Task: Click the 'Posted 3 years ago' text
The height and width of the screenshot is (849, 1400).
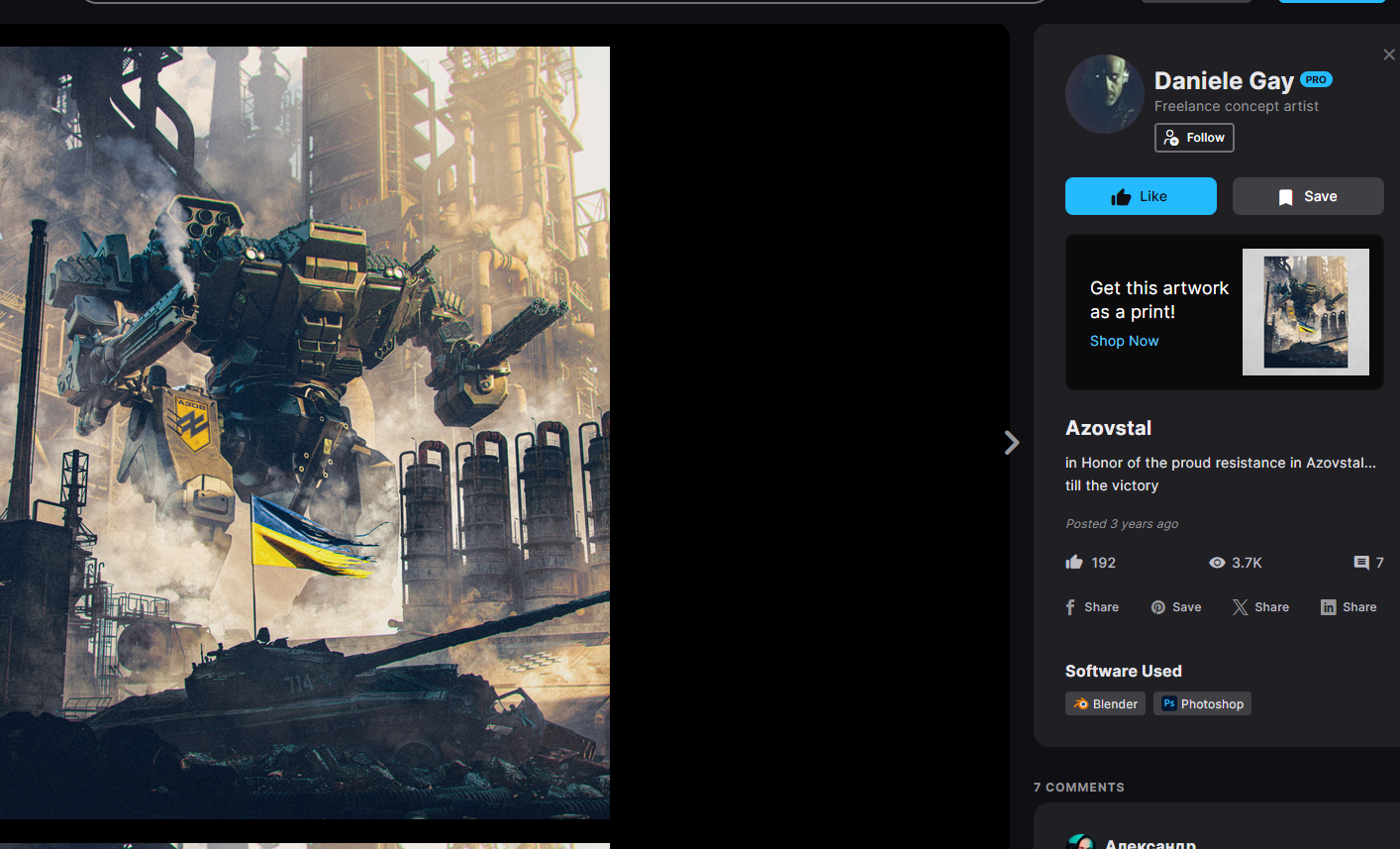Action: point(1122,524)
